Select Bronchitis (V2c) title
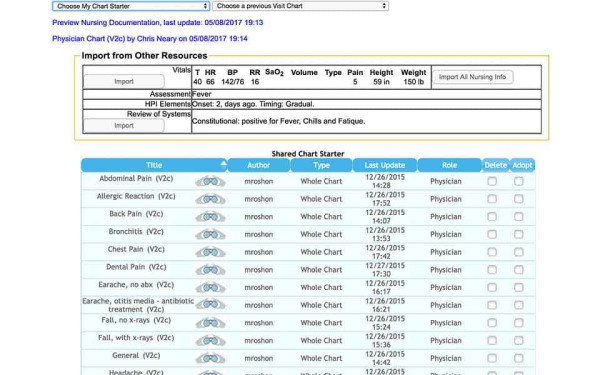Viewport: 600px width, 375px height. click(136, 231)
